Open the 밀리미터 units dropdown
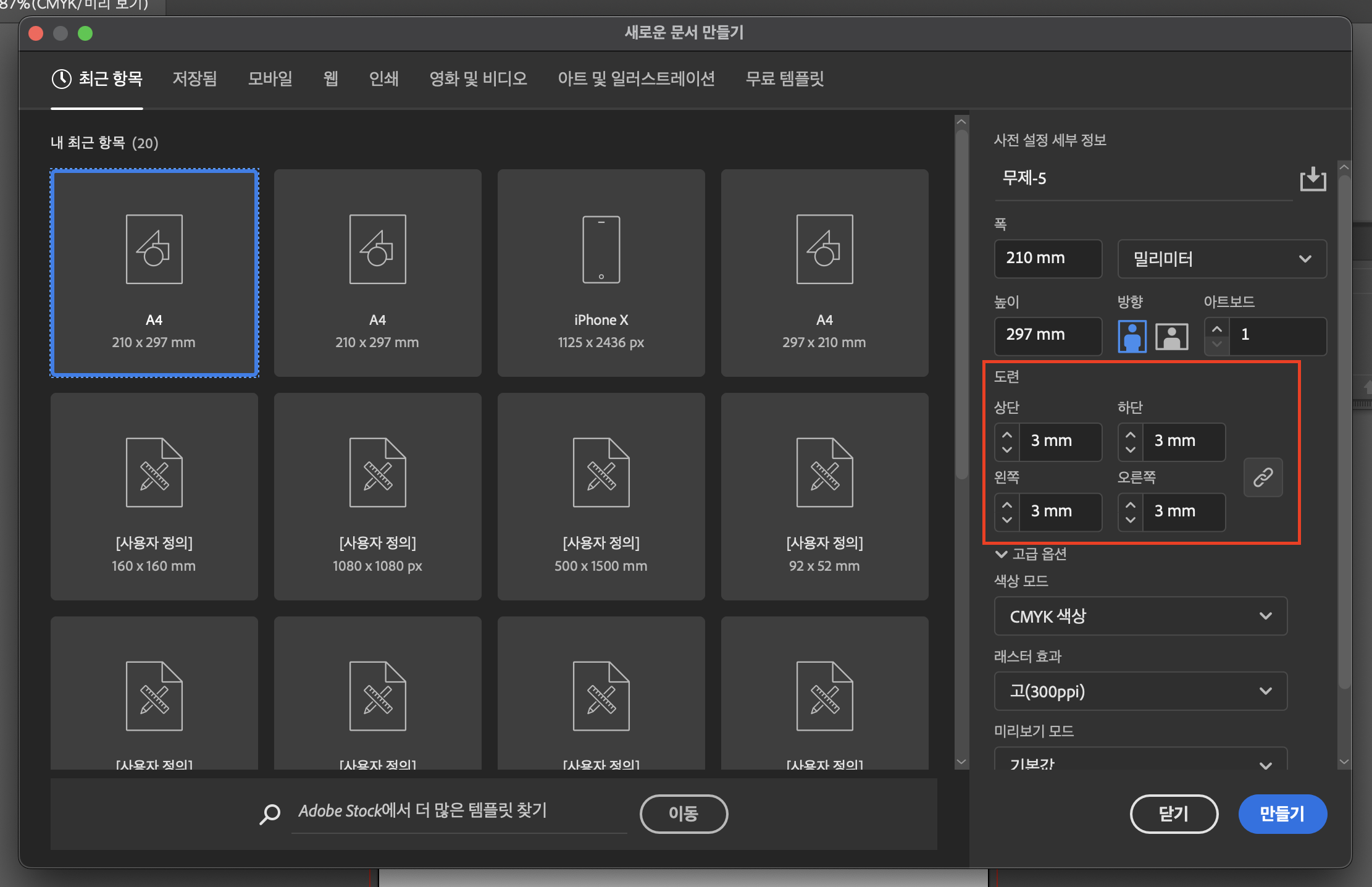This screenshot has height=887, width=1372. click(1221, 259)
